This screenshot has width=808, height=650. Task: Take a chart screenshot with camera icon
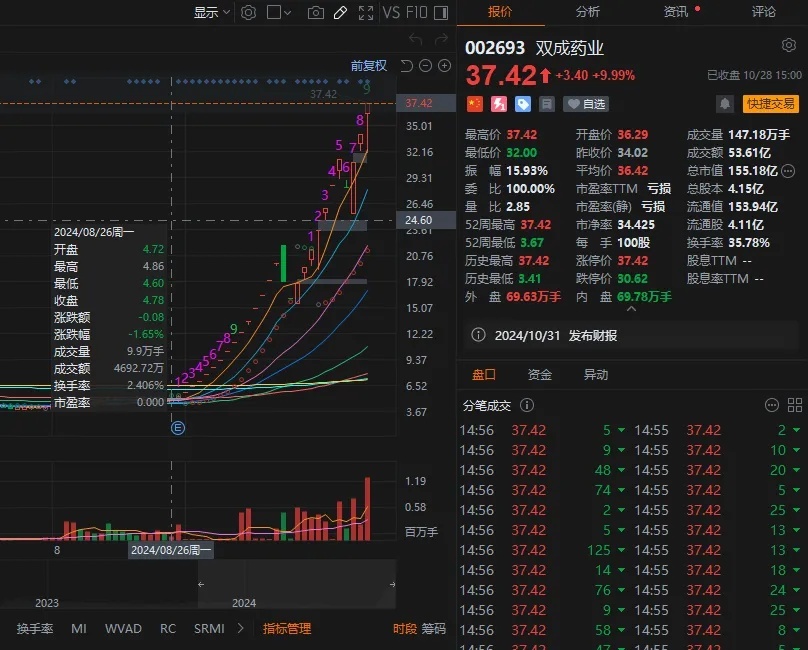pyautogui.click(x=316, y=12)
